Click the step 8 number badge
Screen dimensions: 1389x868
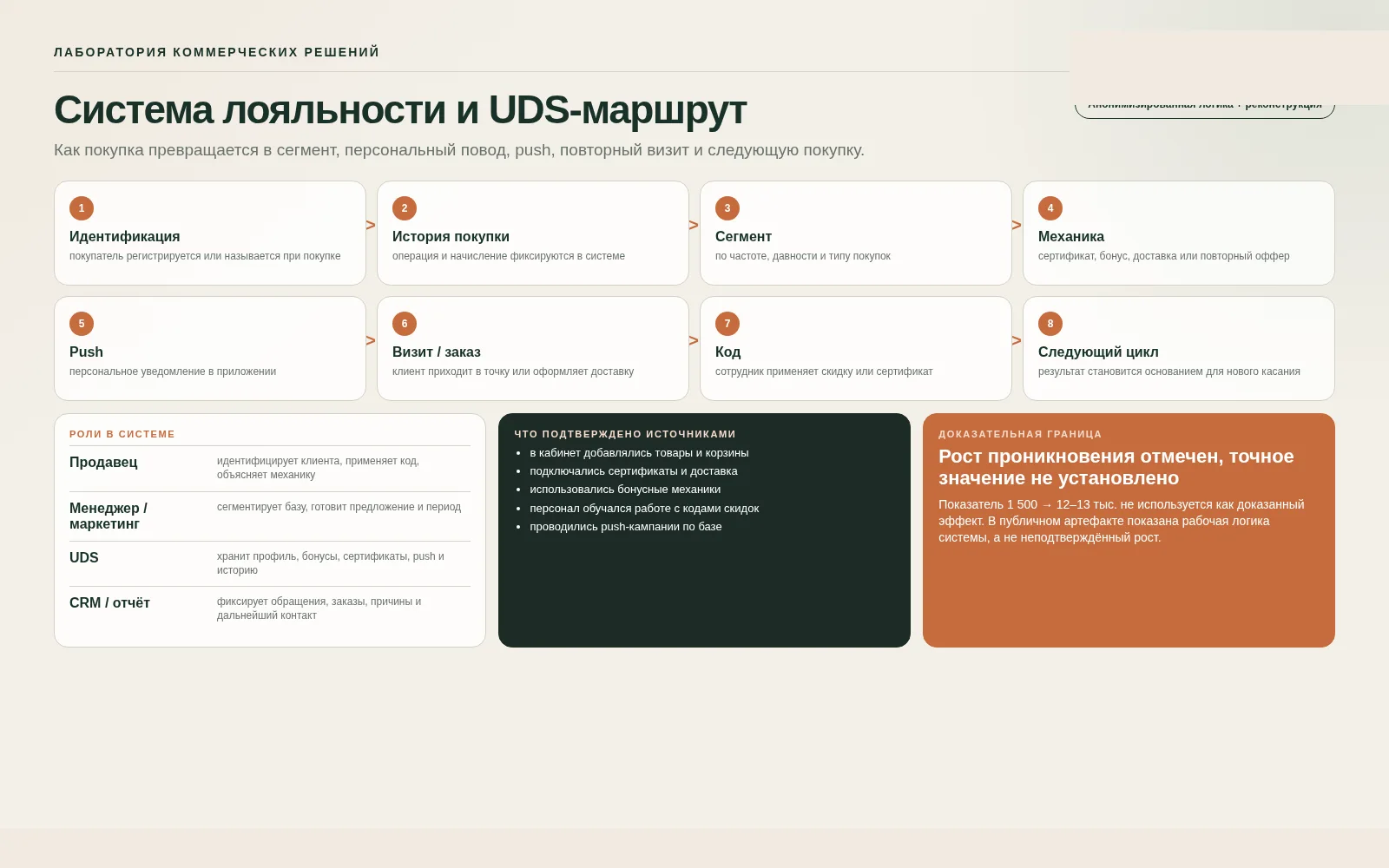pyautogui.click(x=1050, y=324)
